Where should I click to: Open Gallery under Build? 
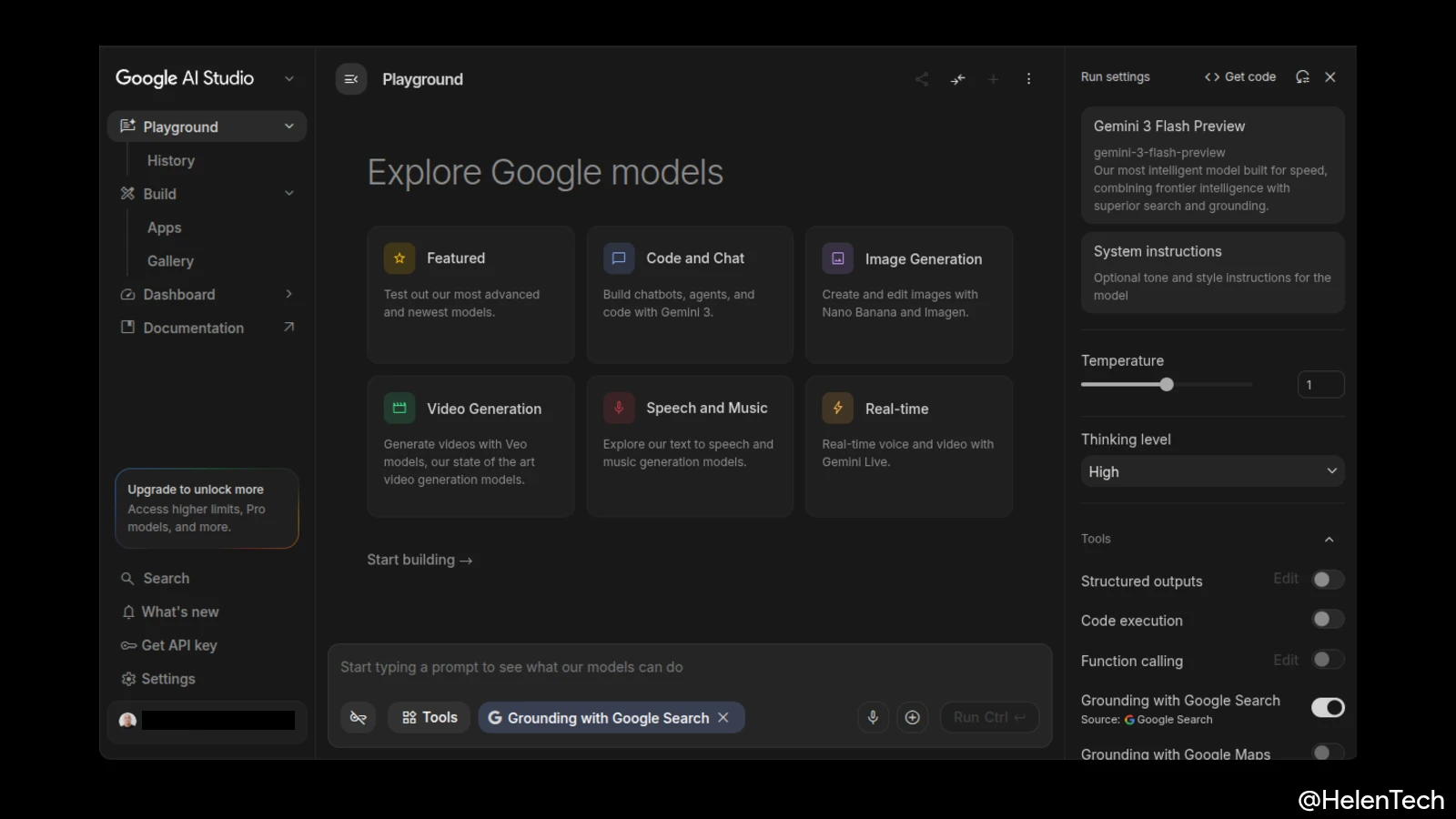(x=170, y=261)
